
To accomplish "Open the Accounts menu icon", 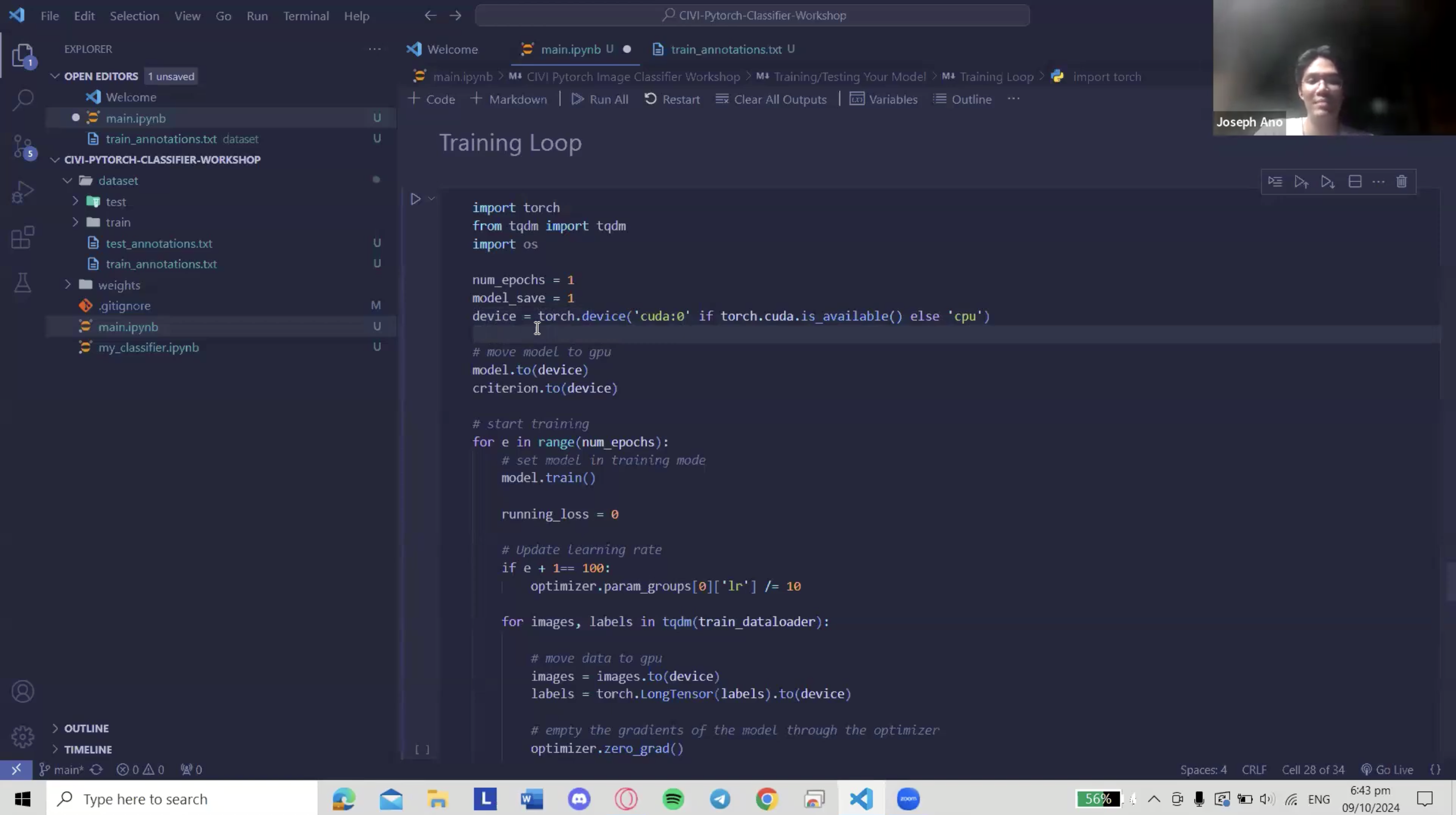I will click(23, 691).
